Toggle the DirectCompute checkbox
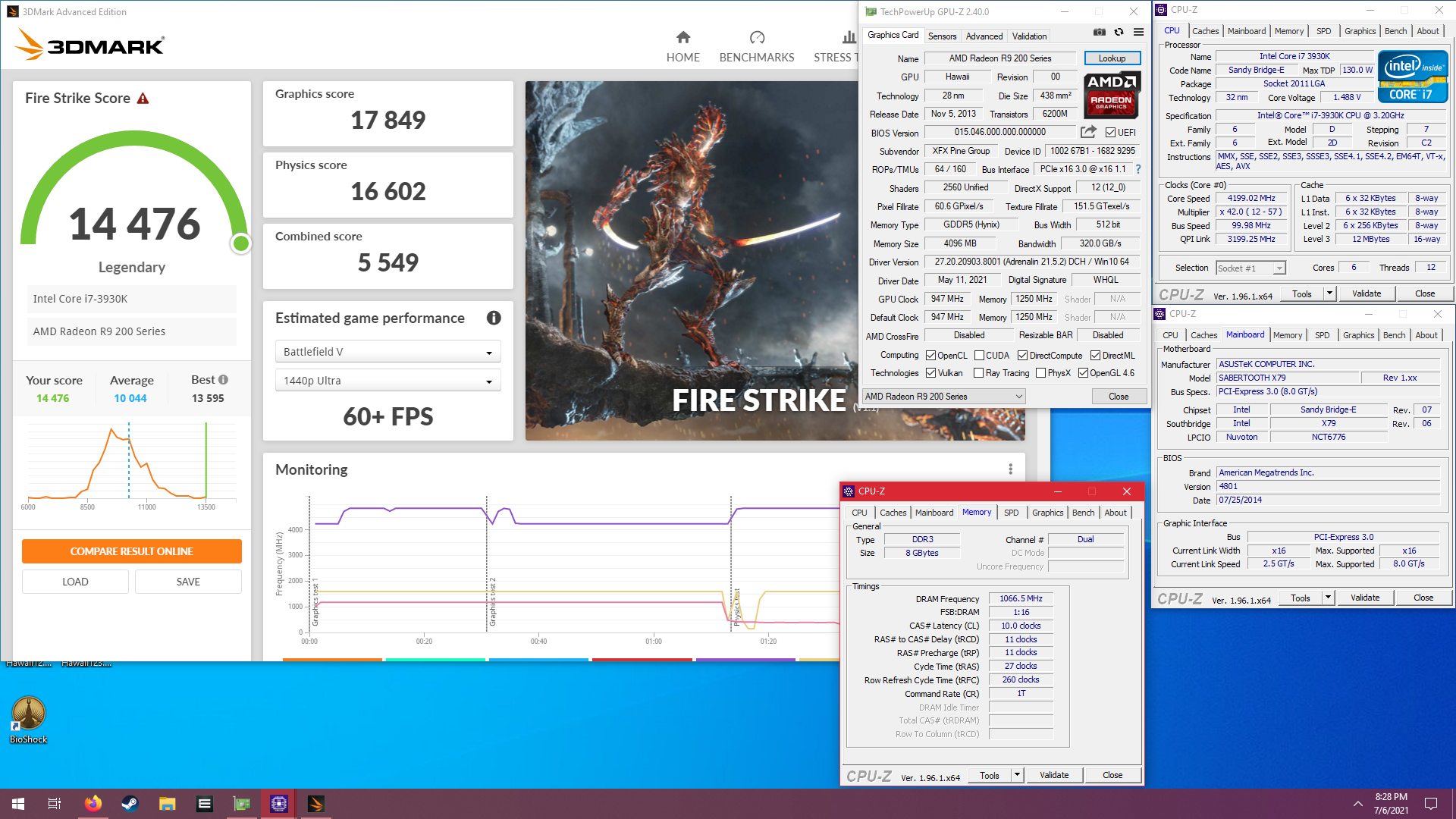The height and width of the screenshot is (819, 1456). (1022, 355)
